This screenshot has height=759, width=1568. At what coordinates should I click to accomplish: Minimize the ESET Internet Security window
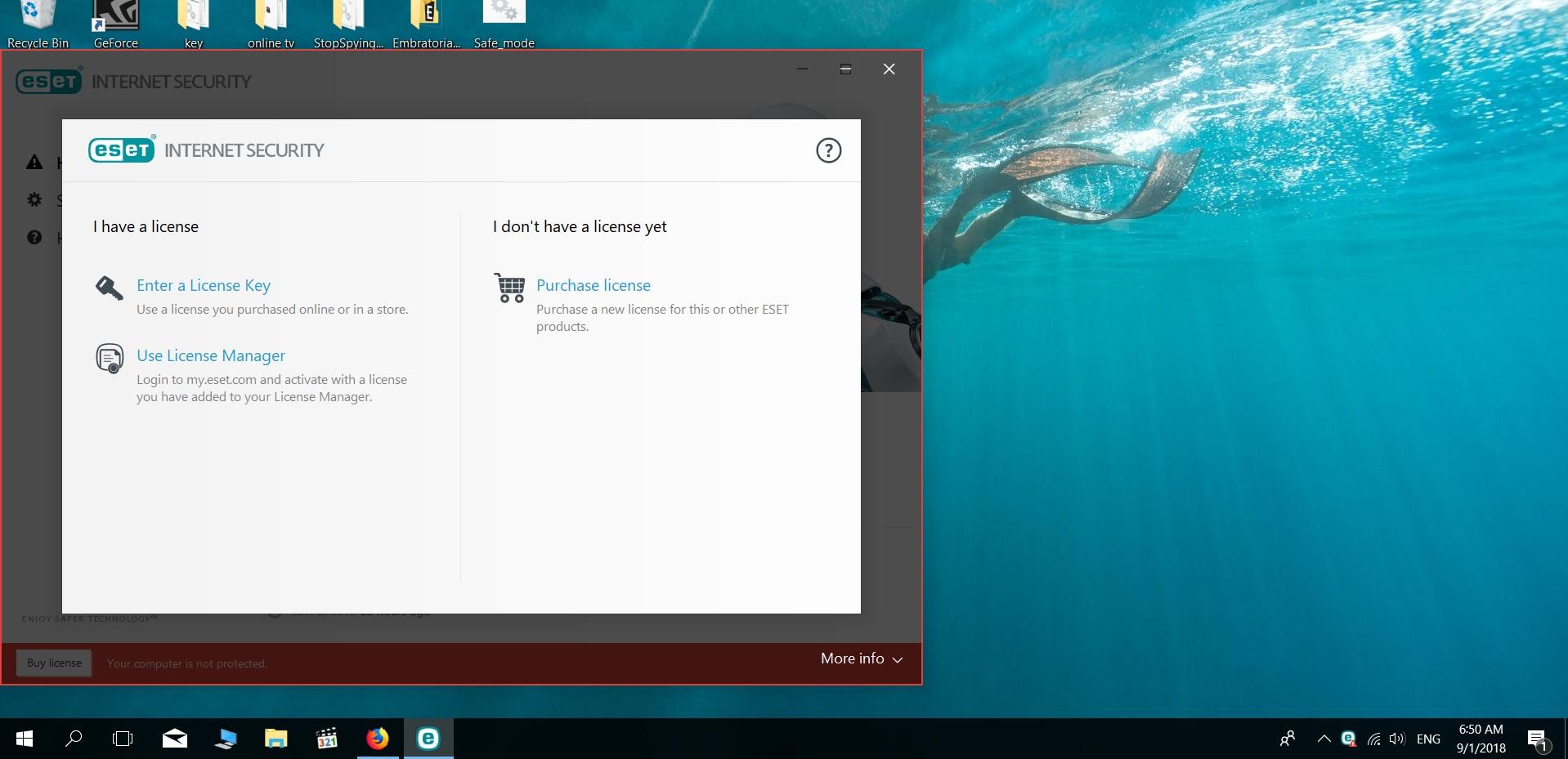[x=802, y=69]
